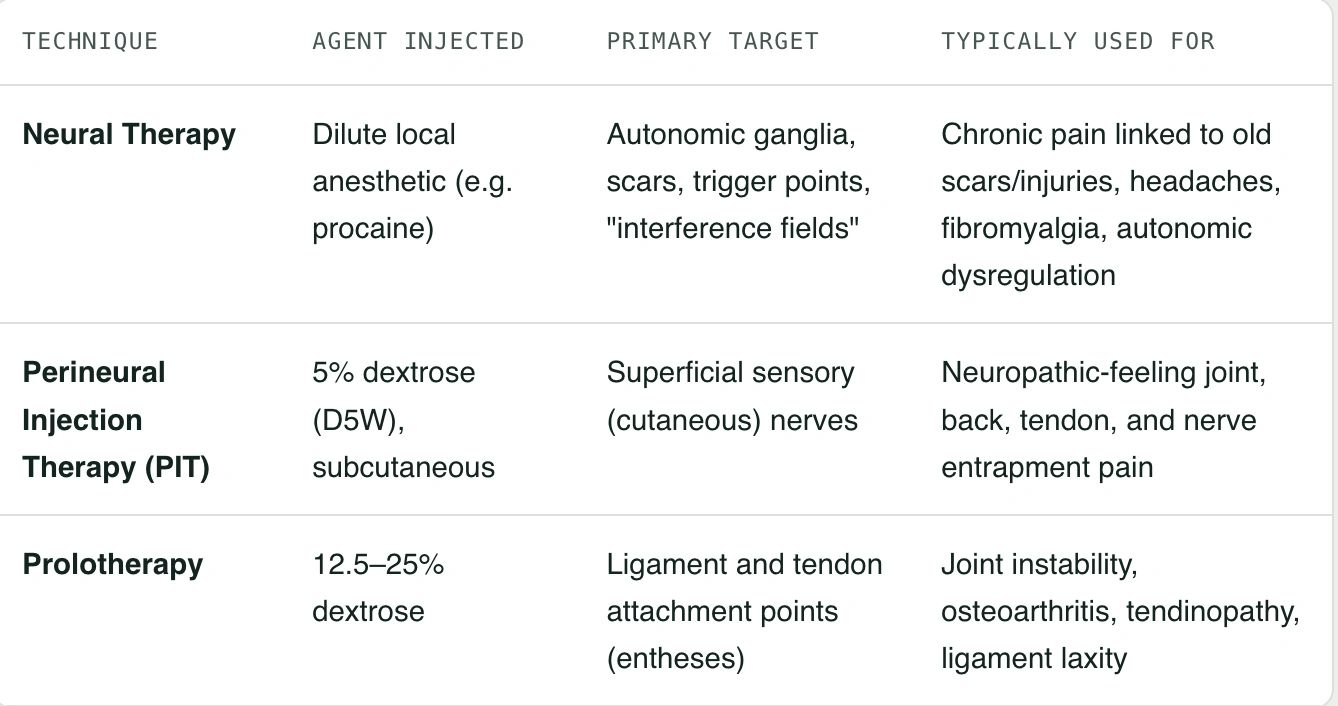Click the AGENT INJECTED column header

pos(418,41)
